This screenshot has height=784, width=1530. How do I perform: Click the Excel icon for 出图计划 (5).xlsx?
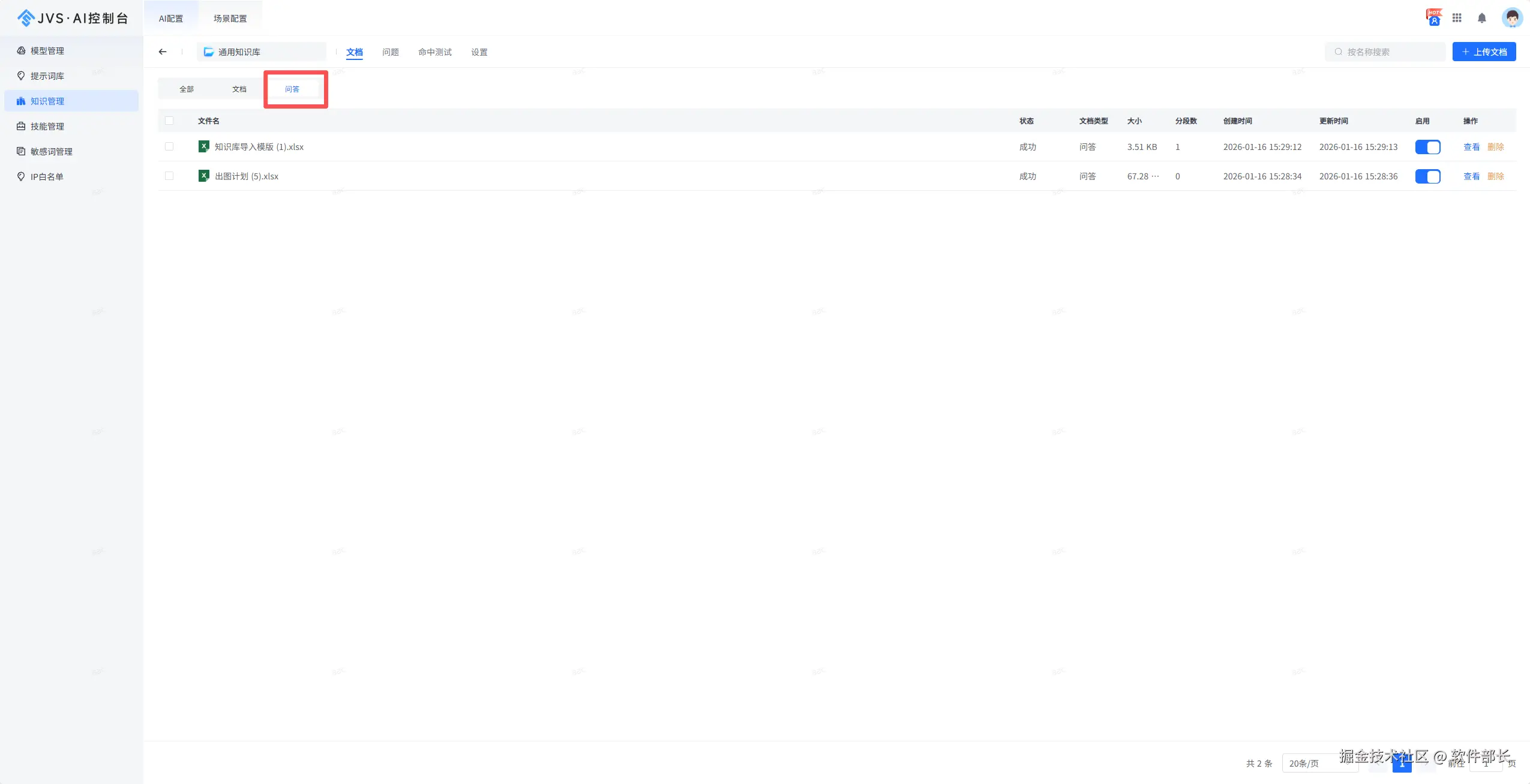pos(204,176)
